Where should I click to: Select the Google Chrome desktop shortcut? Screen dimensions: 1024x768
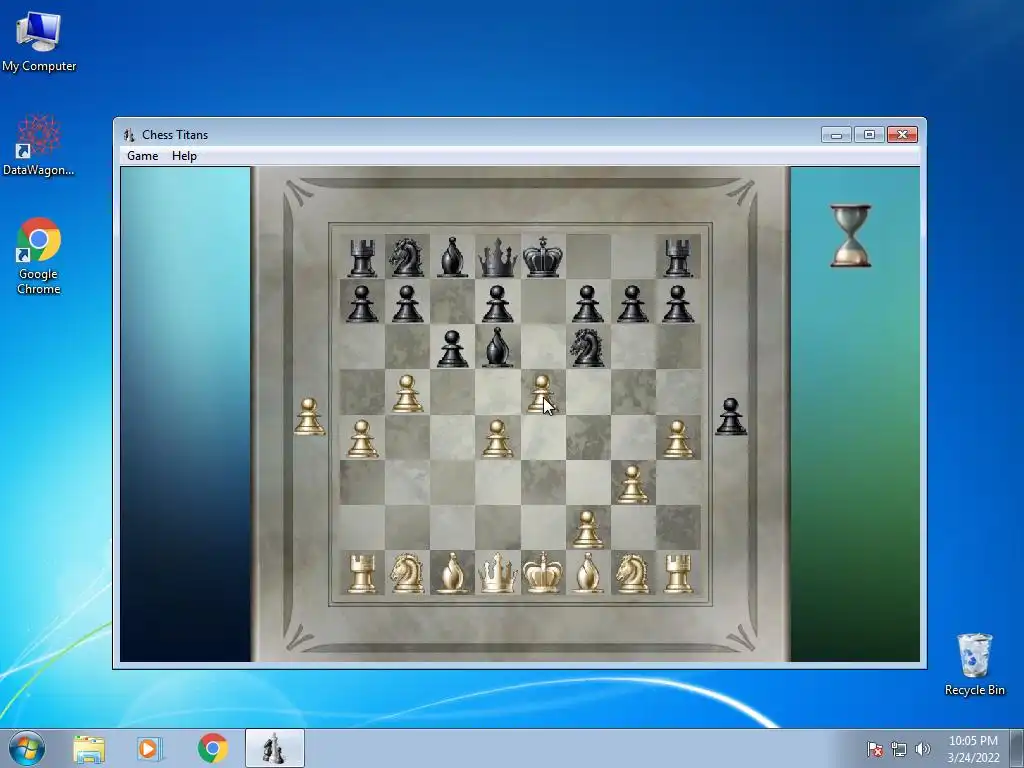tap(39, 256)
